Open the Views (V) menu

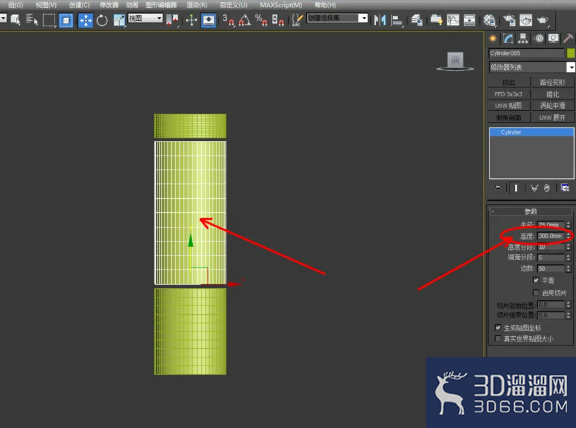[46, 5]
